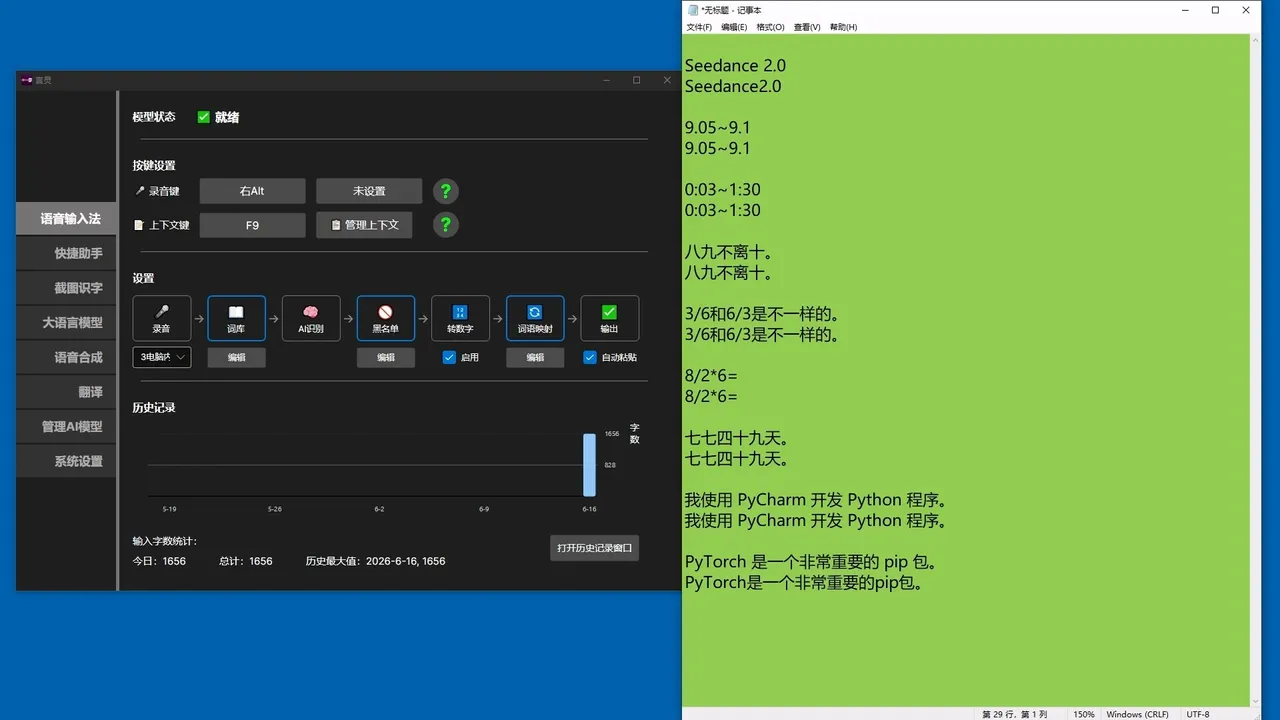Open Notepad's 查看(V) menu
The width and height of the screenshot is (1280, 720).
pyautogui.click(x=807, y=27)
